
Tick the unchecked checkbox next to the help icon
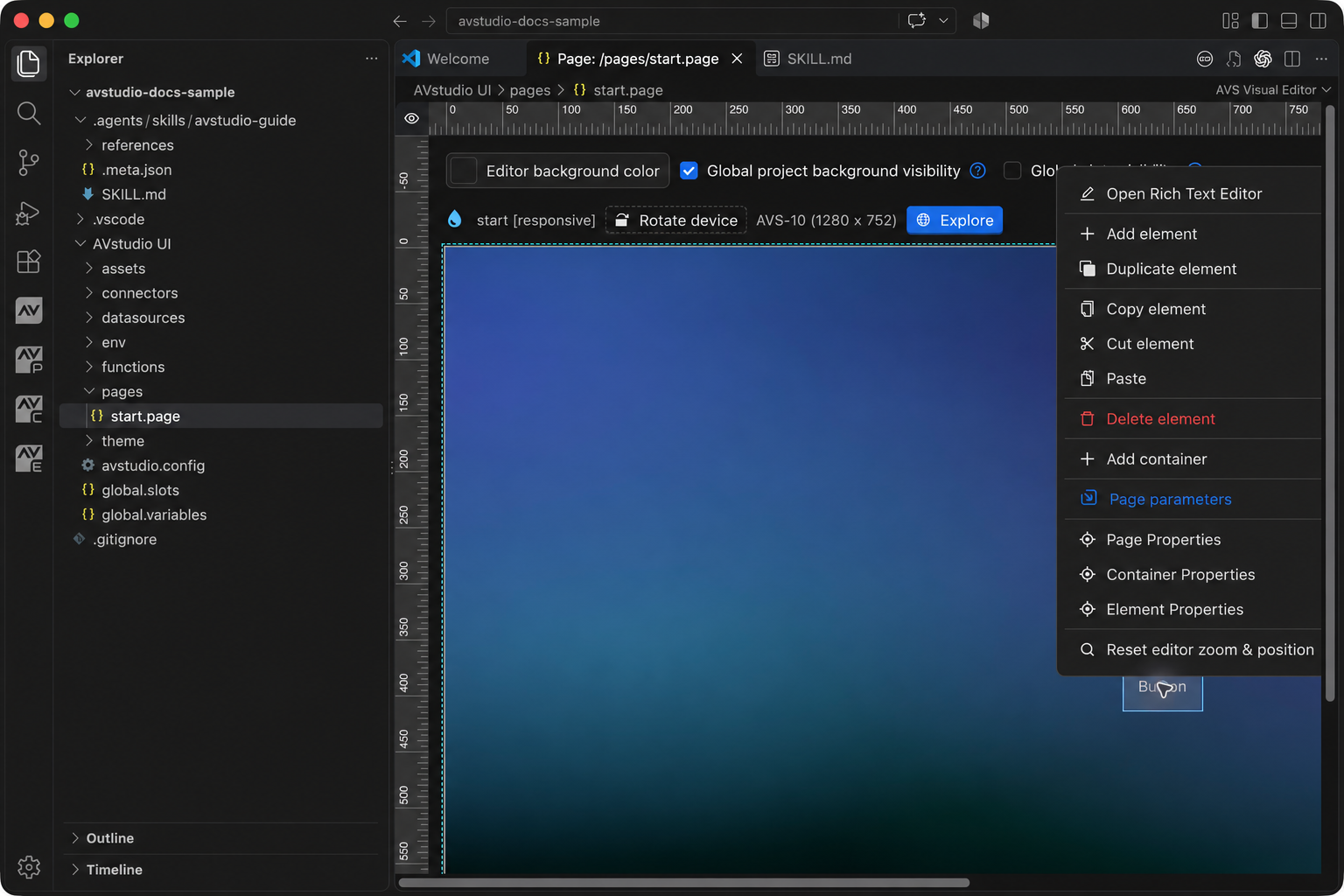click(1012, 171)
